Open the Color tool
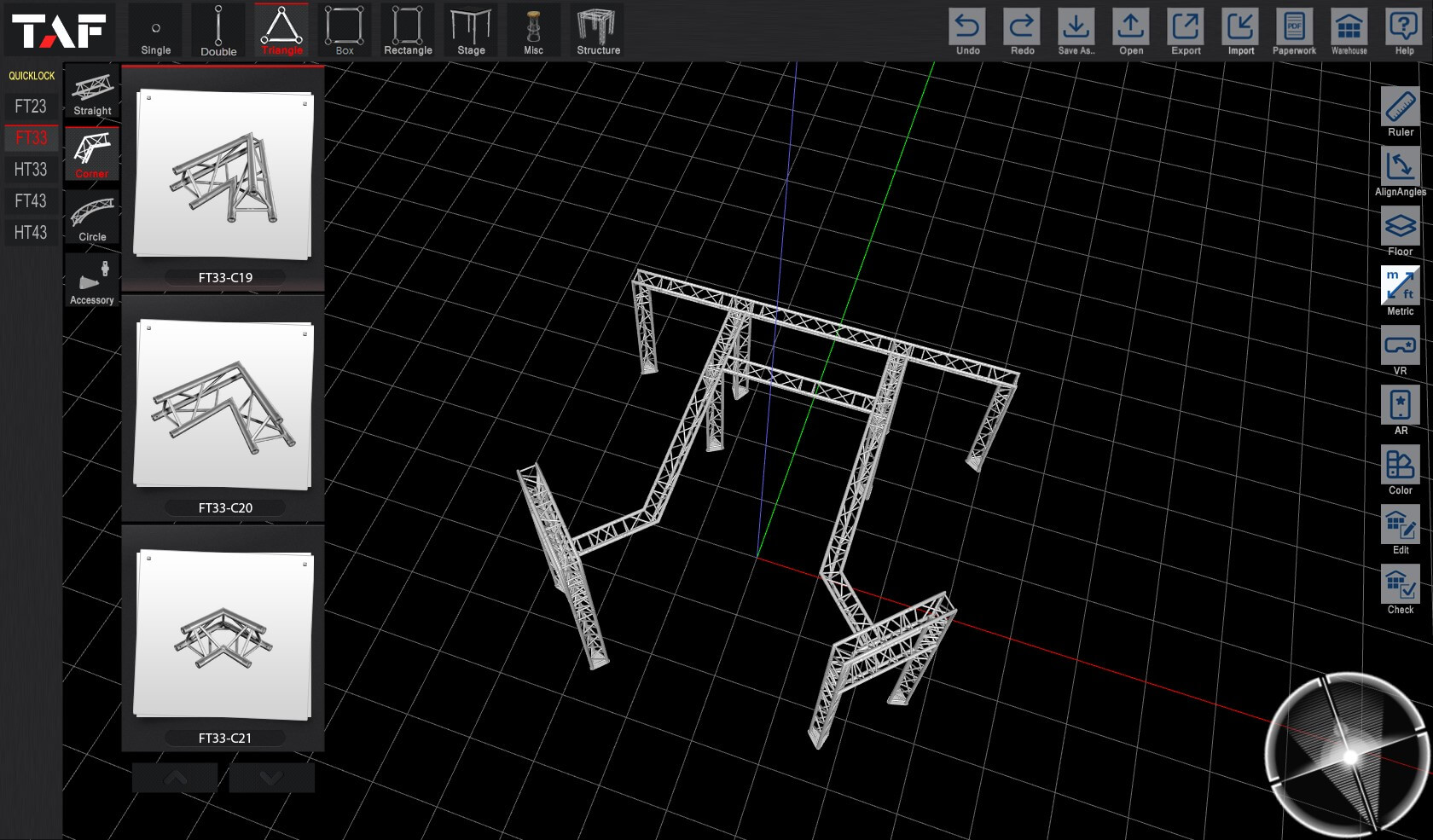 click(x=1401, y=470)
